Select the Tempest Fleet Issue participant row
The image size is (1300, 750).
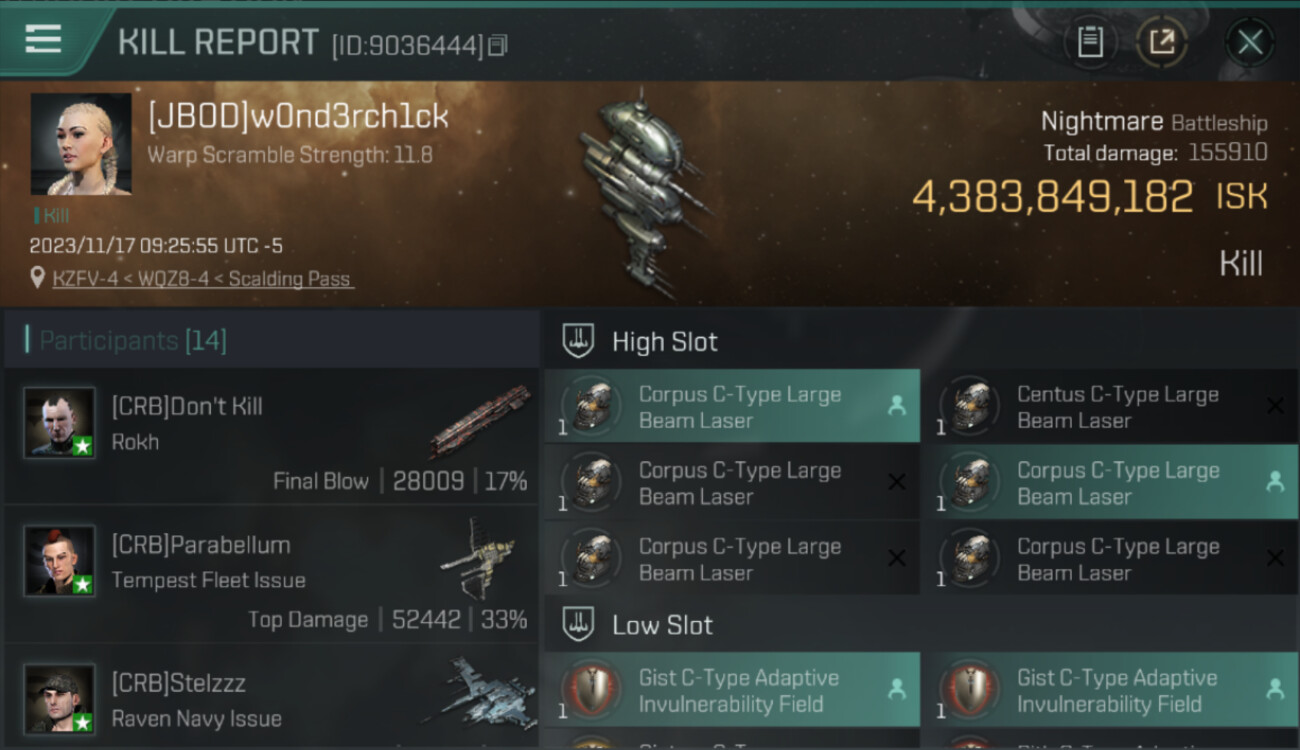point(271,574)
